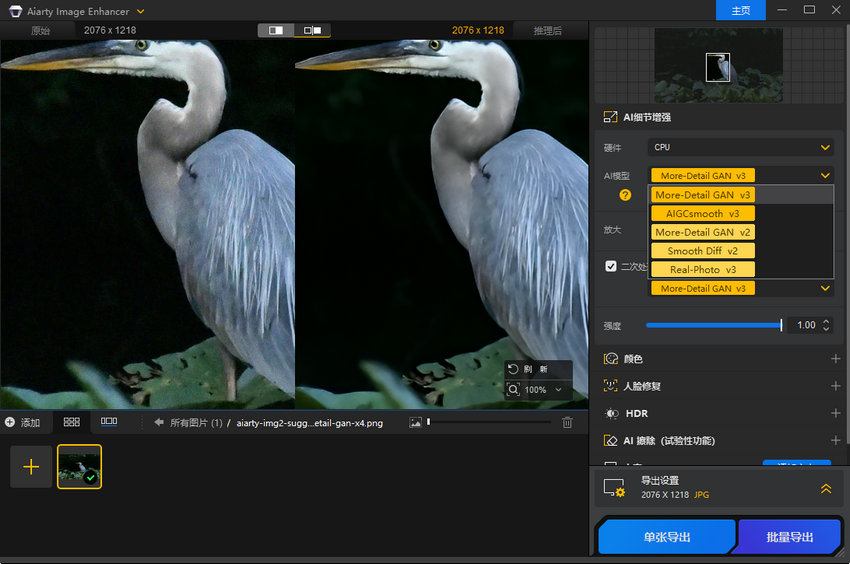
Task: Click the 导出设置 export settings icon
Action: pyautogui.click(x=615, y=488)
